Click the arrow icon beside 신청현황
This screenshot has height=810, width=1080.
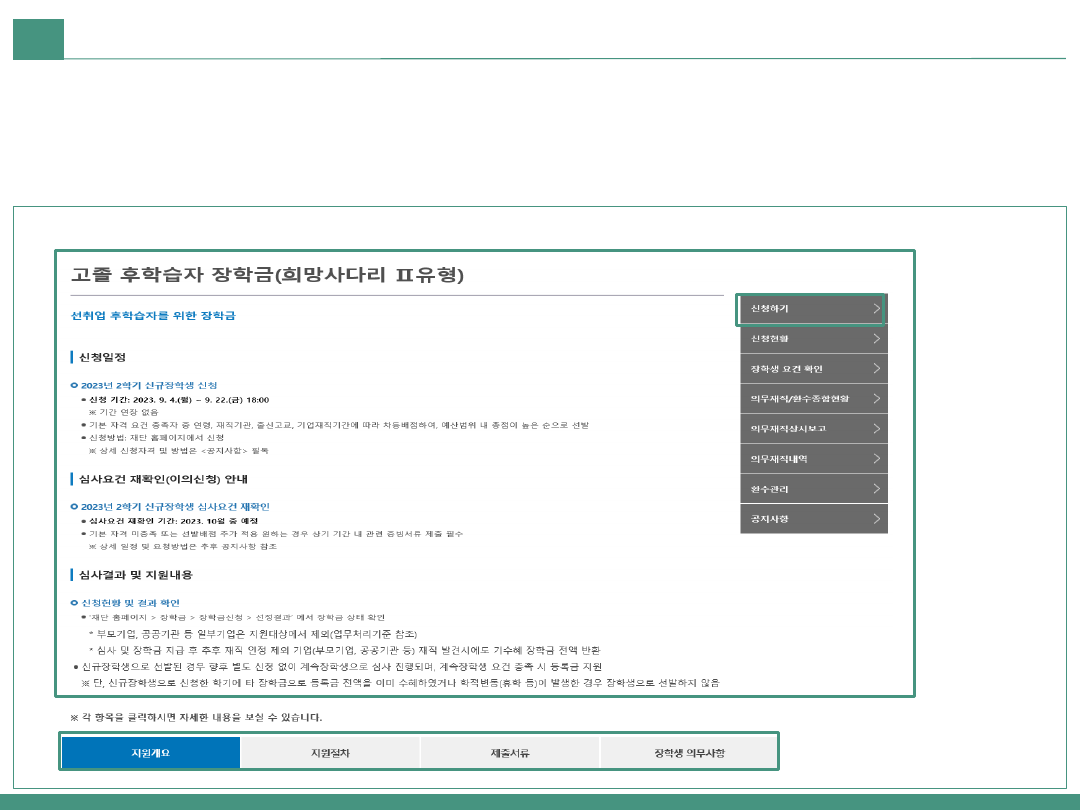point(876,339)
